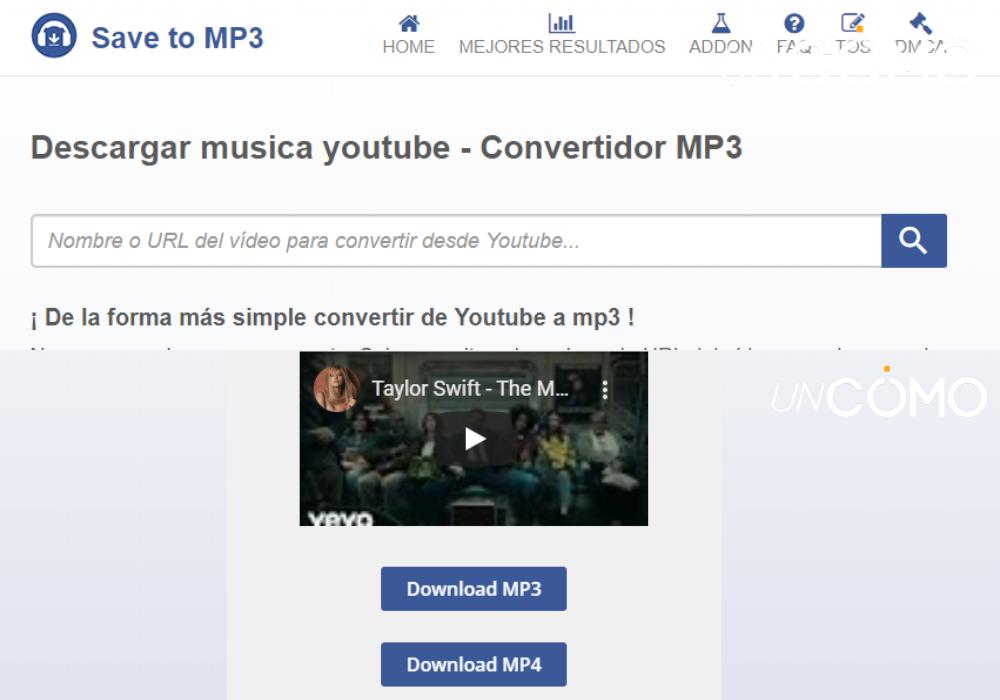Viewport: 1000px width, 700px height.
Task: Play the Taylor Swift video preview
Action: click(474, 438)
